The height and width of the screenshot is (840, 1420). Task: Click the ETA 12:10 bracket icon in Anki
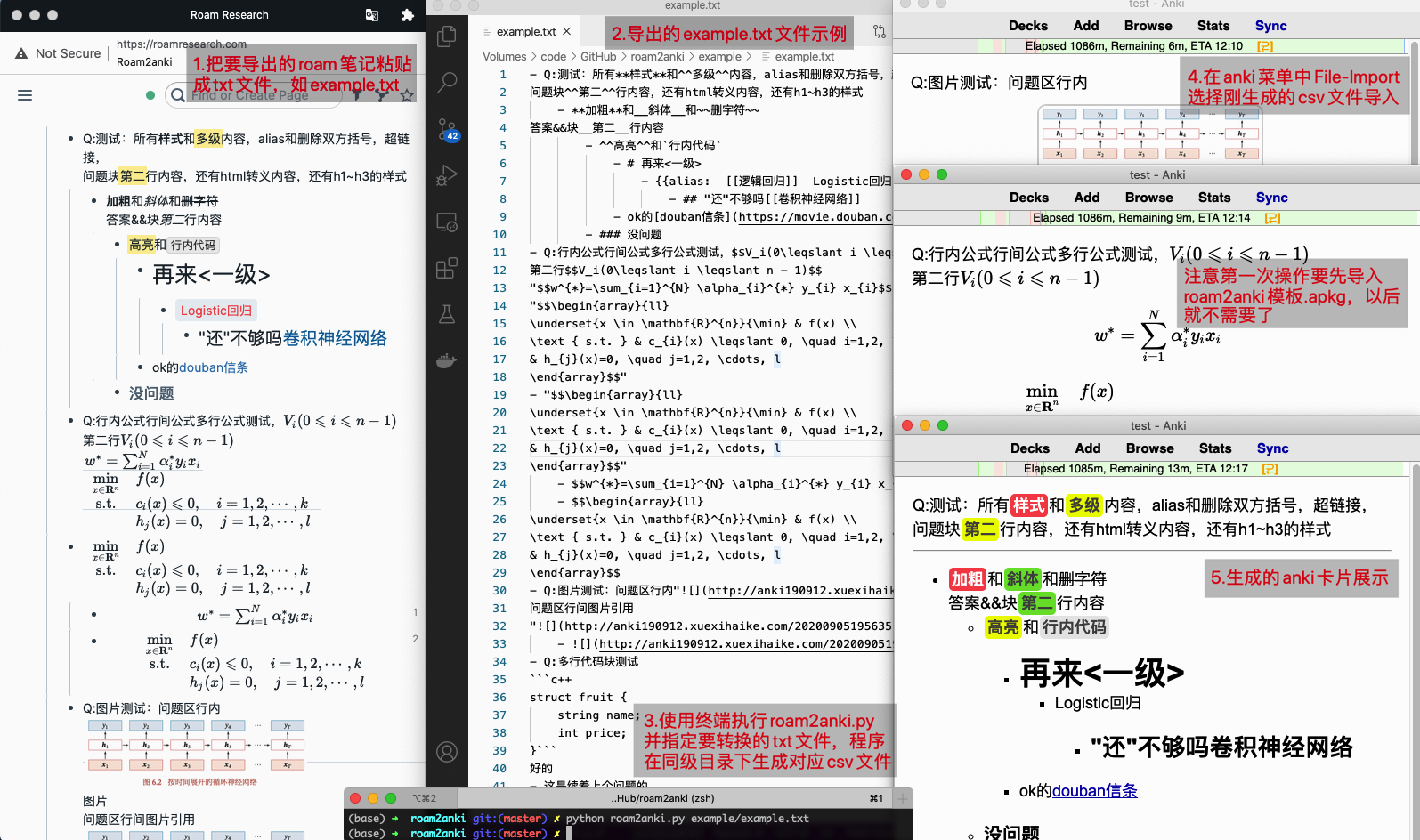click(x=1265, y=46)
